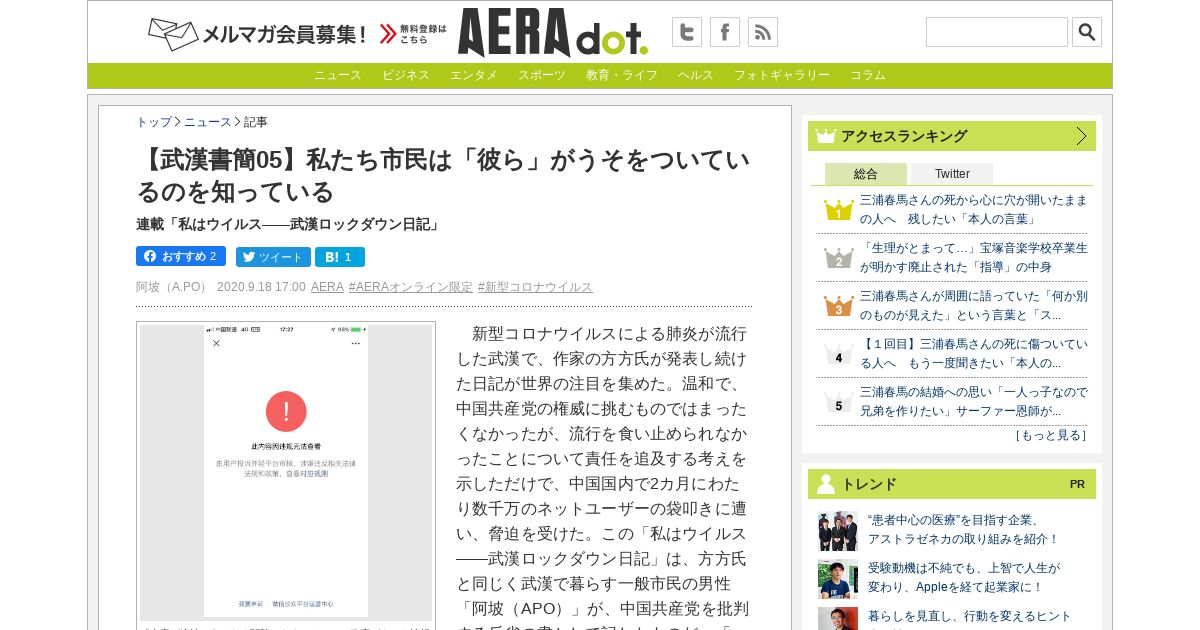Screen dimensions: 1200x630
Task: Click the rank 5 crown icon
Action: coord(838,403)
